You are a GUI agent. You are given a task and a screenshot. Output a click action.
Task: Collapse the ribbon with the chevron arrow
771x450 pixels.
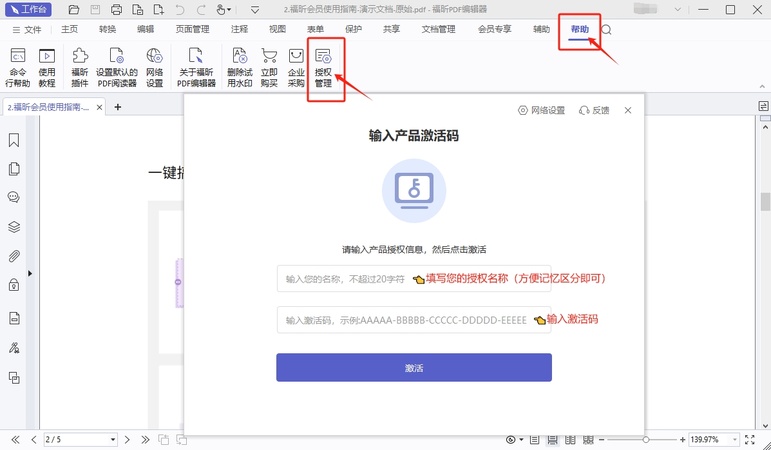click(x=762, y=86)
